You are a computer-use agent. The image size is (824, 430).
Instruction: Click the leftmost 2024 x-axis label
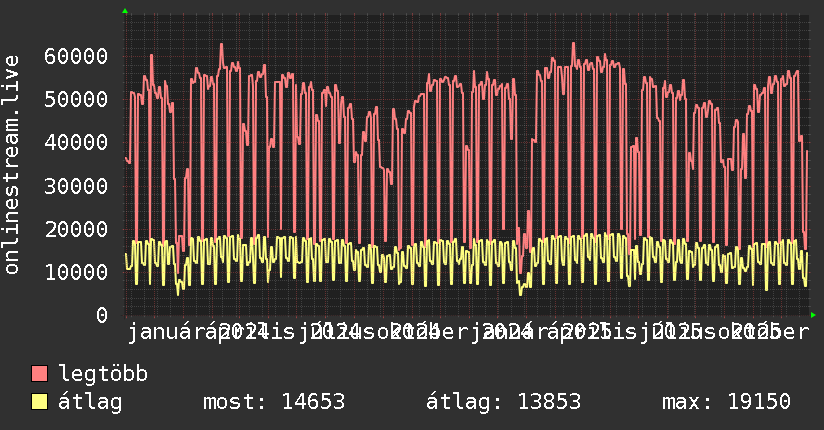pos(243,331)
